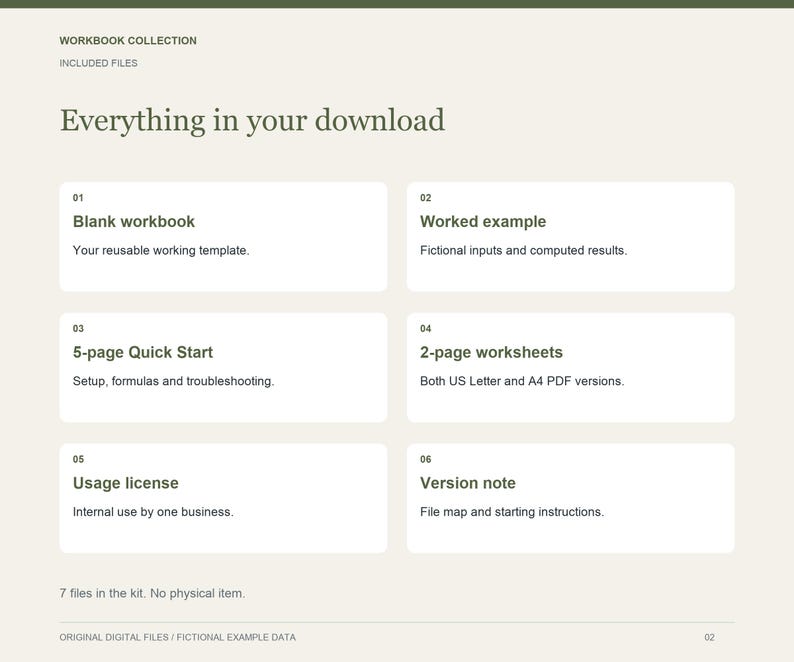The height and width of the screenshot is (662, 794).
Task: Select the card number '02' label
Action: point(425,198)
